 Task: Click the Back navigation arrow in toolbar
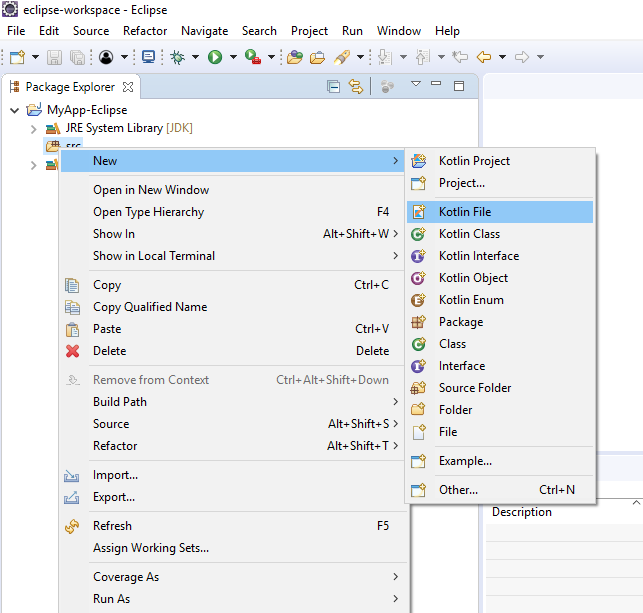tap(484, 57)
